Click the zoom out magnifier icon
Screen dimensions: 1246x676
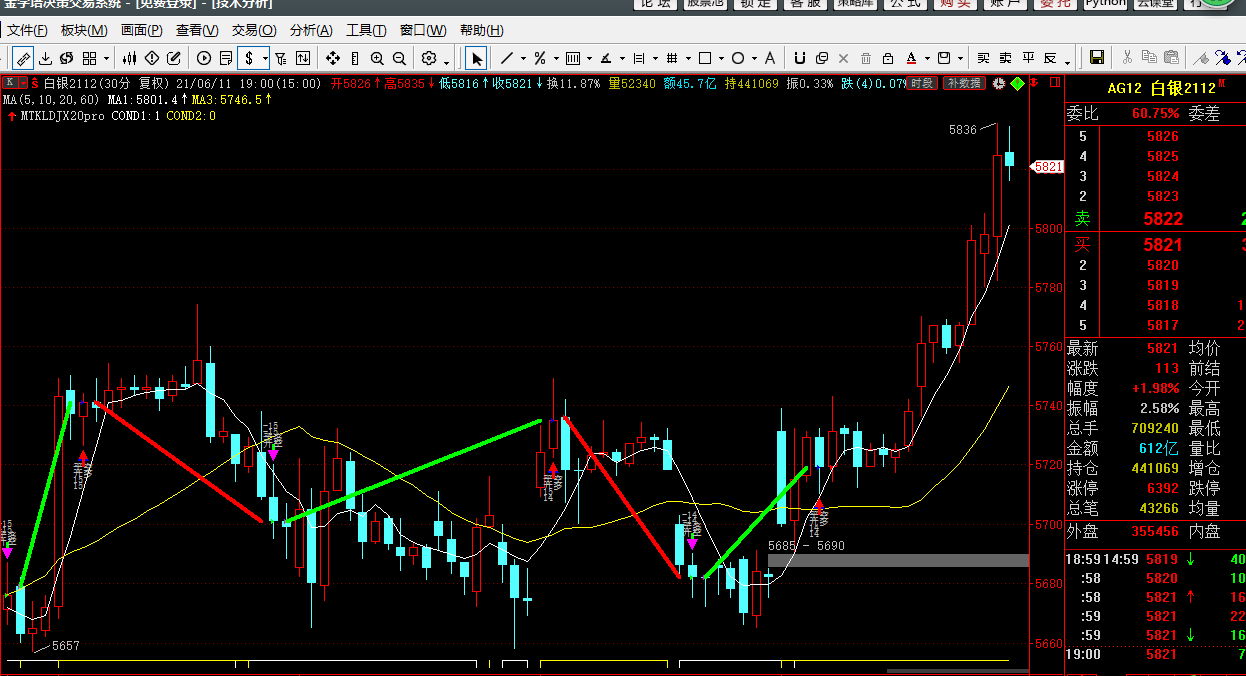pos(399,58)
